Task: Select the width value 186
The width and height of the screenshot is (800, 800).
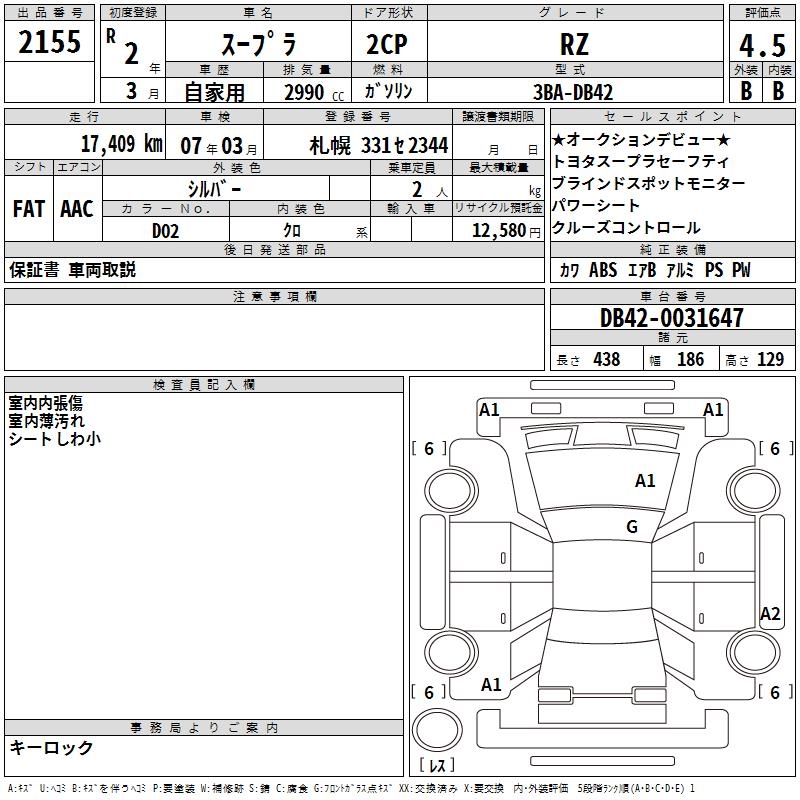Action: tap(690, 360)
